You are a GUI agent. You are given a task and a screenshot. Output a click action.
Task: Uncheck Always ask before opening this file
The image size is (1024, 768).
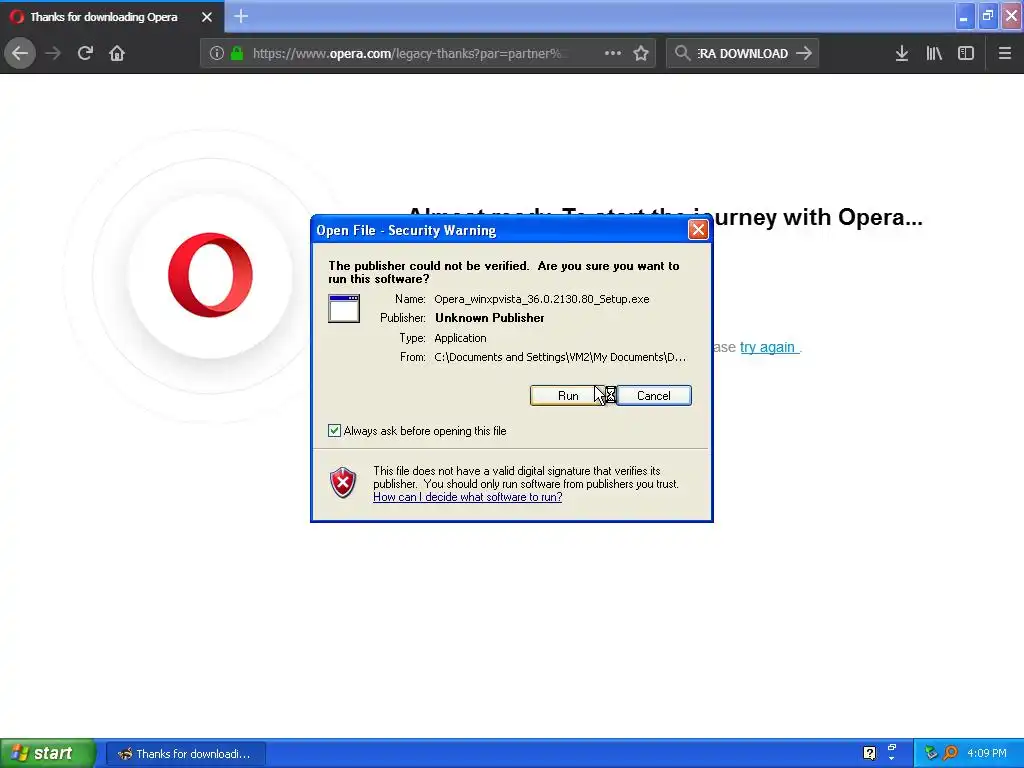point(334,430)
